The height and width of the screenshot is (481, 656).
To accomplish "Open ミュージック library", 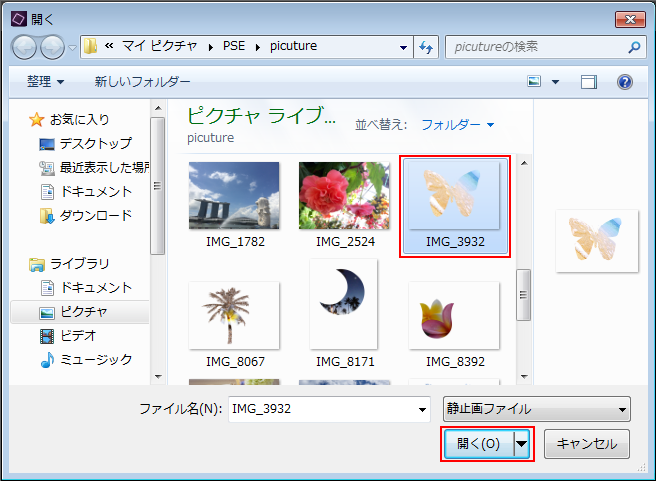I will click(96, 359).
